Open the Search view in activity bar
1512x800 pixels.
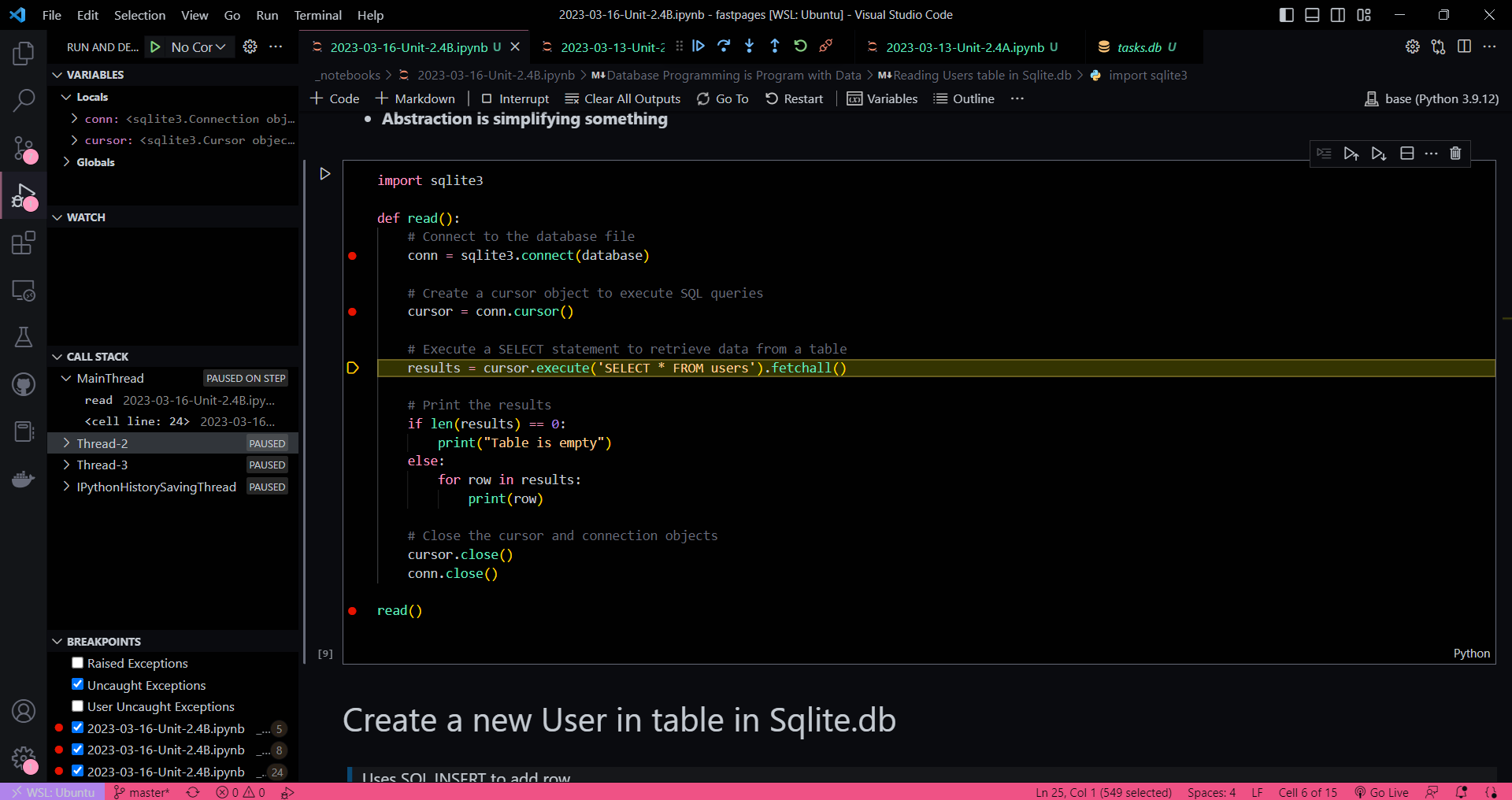coord(24,100)
